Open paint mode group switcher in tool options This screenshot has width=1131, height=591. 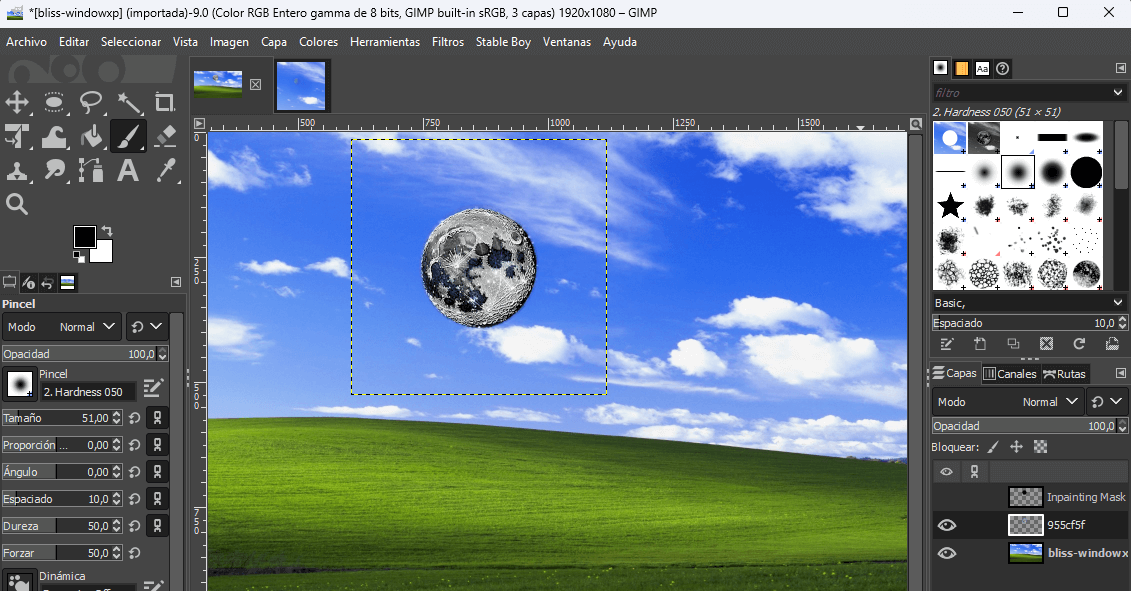pos(147,327)
